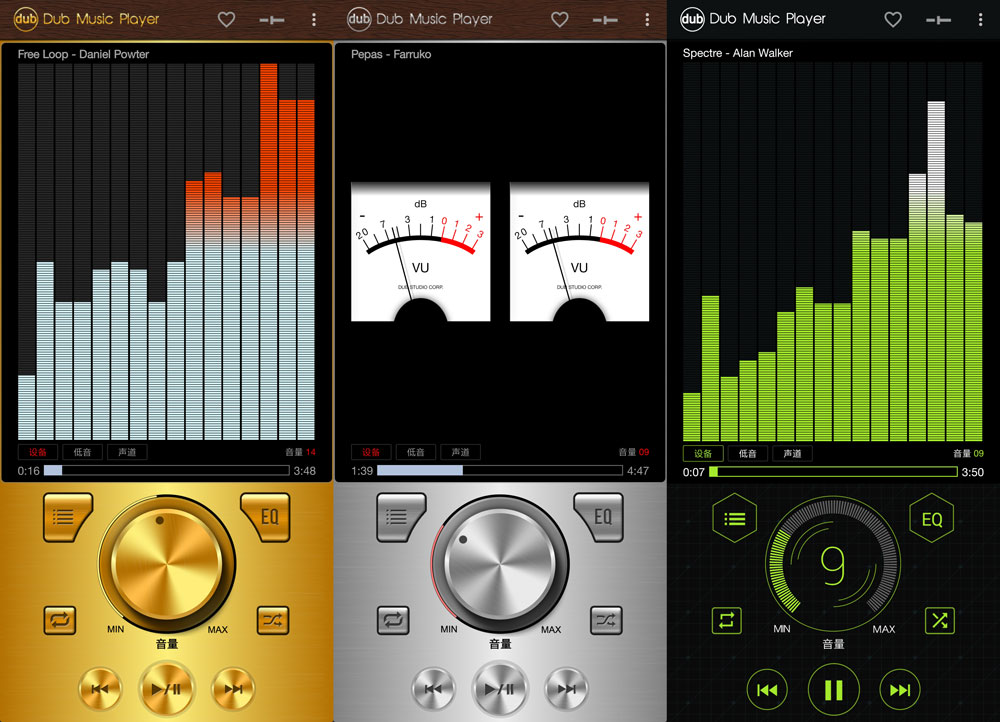Tap the heart favorite icon in silver player

click(x=560, y=20)
